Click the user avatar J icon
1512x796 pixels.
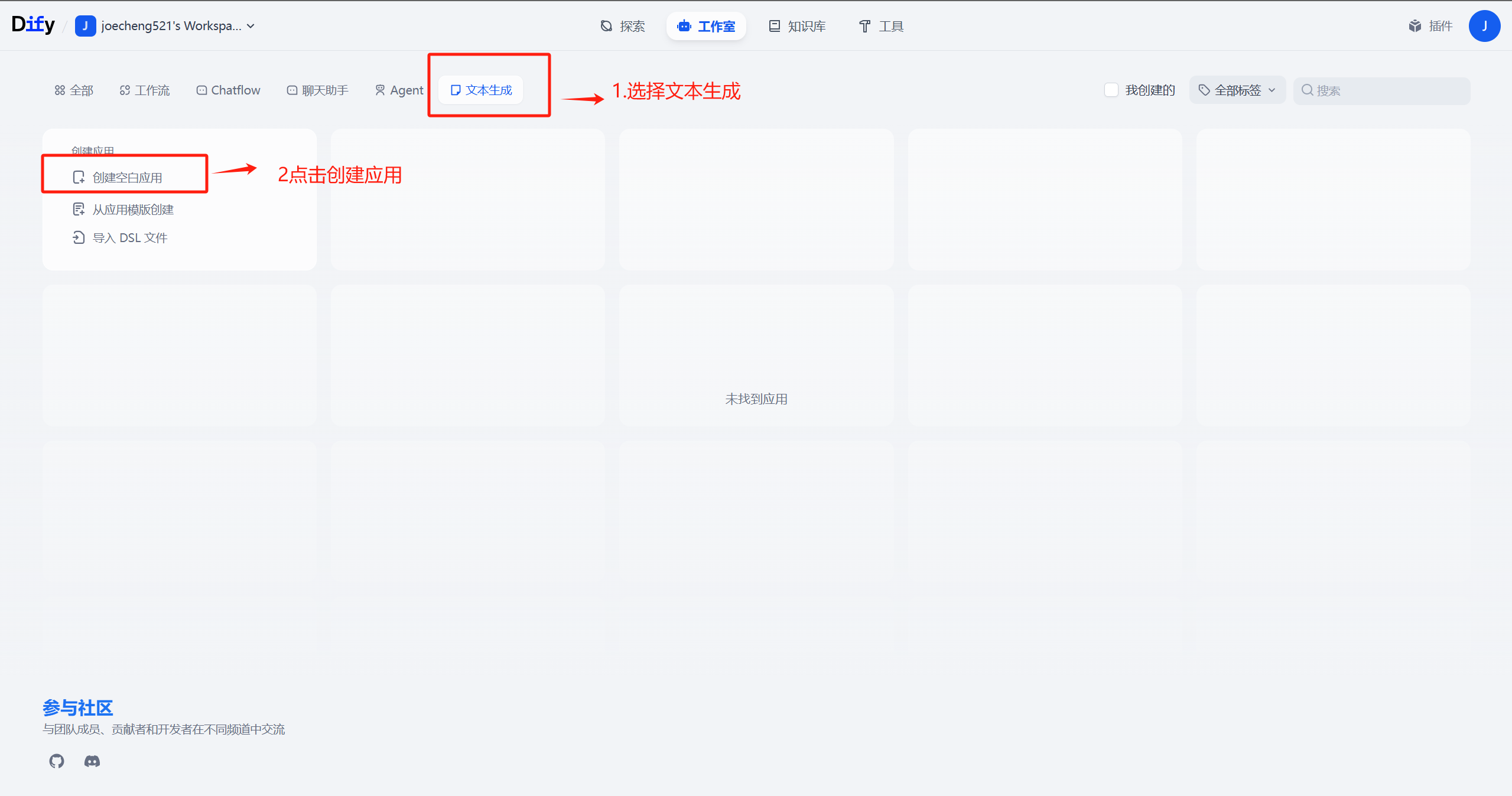pos(1484,26)
